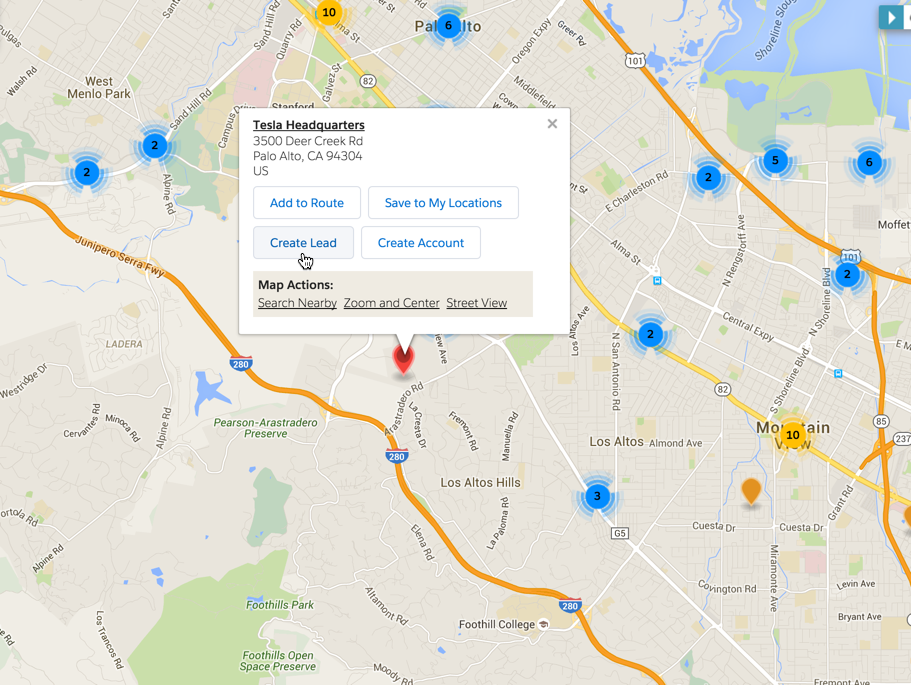Click the LADERA neighborhood label
This screenshot has height=685, width=911.
pyautogui.click(x=124, y=344)
